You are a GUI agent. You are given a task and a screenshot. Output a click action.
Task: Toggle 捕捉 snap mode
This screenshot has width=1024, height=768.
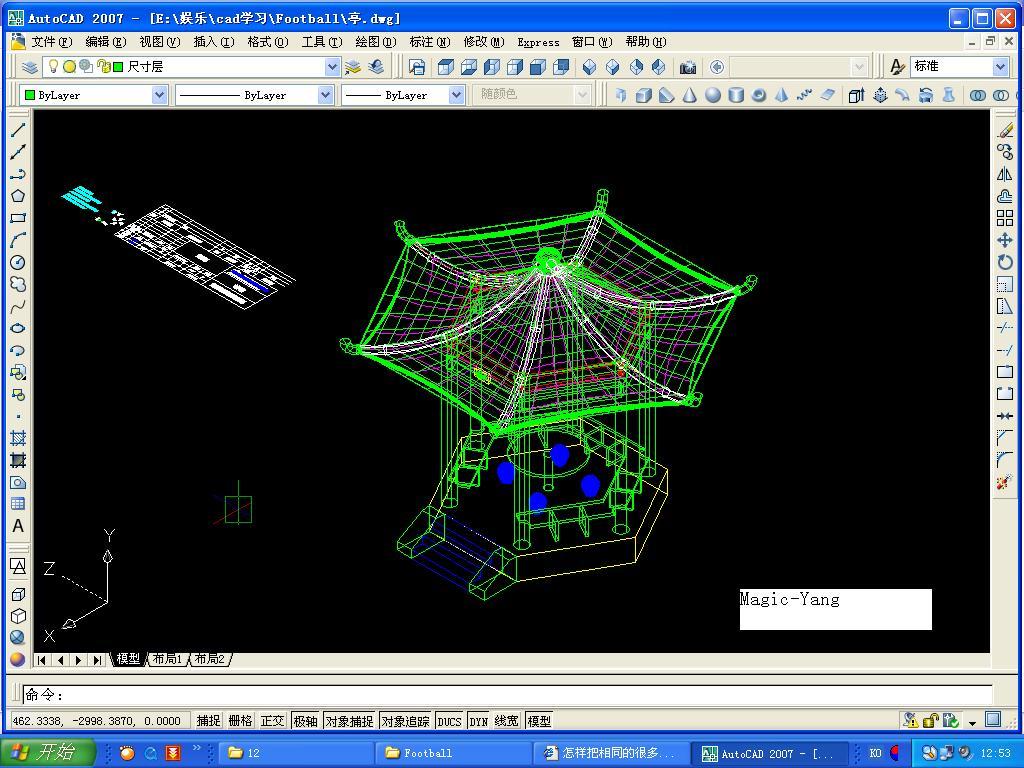coord(208,721)
